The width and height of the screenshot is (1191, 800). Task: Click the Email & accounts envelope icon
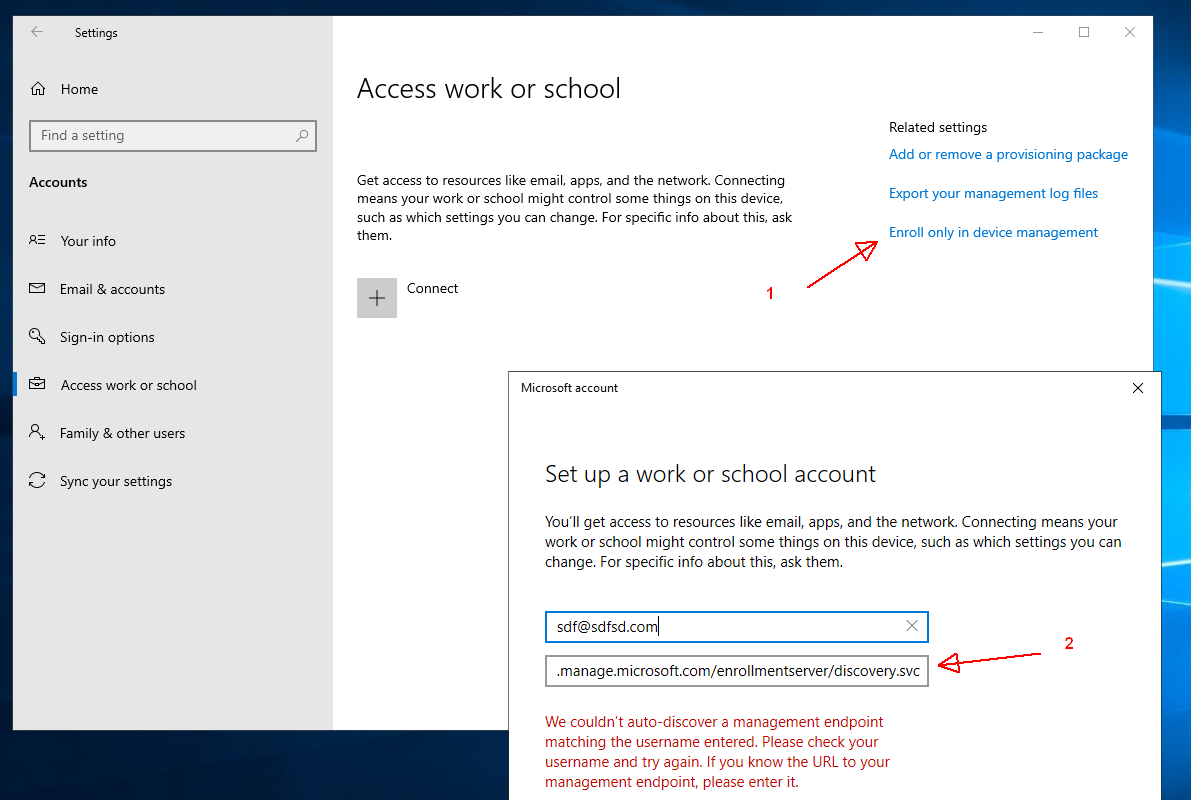(x=37, y=289)
